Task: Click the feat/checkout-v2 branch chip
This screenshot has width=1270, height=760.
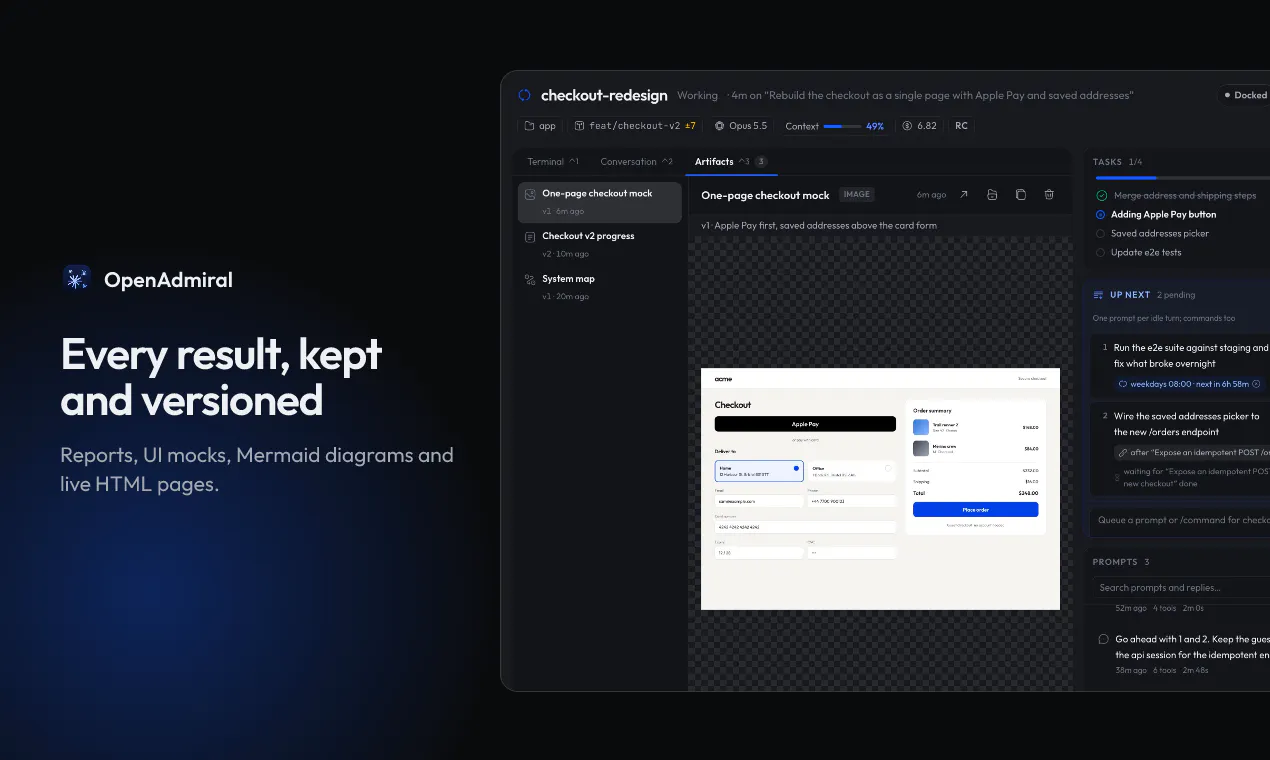Action: click(635, 126)
